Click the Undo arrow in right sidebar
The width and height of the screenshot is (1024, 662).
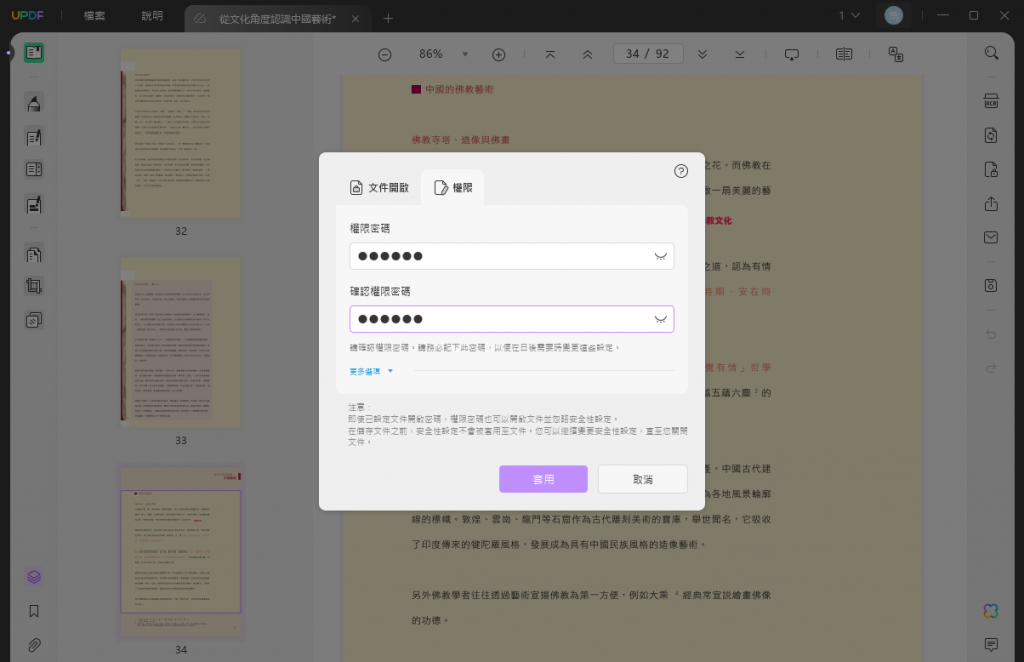(991, 334)
